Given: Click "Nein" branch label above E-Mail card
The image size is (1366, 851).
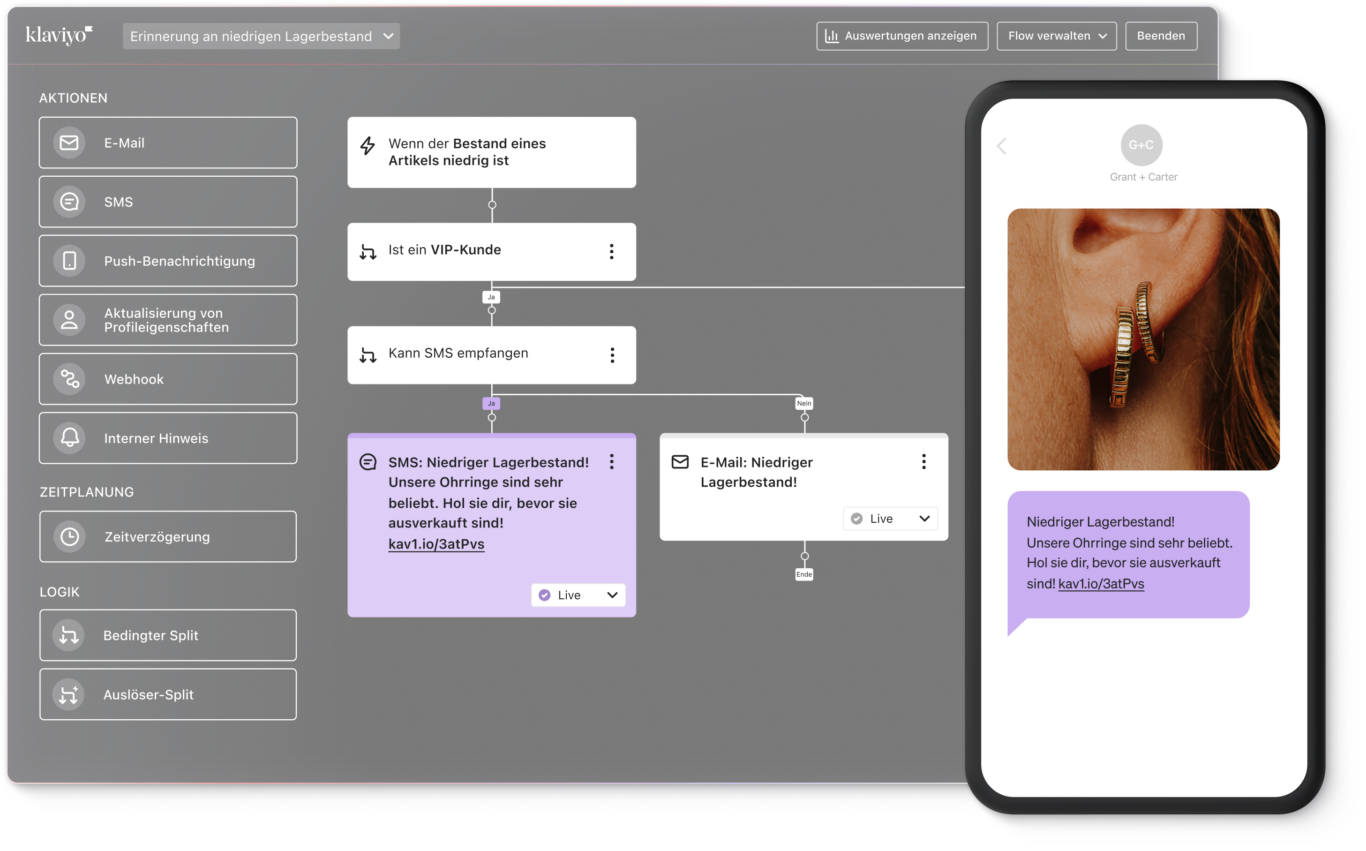Looking at the screenshot, I should (x=804, y=403).
